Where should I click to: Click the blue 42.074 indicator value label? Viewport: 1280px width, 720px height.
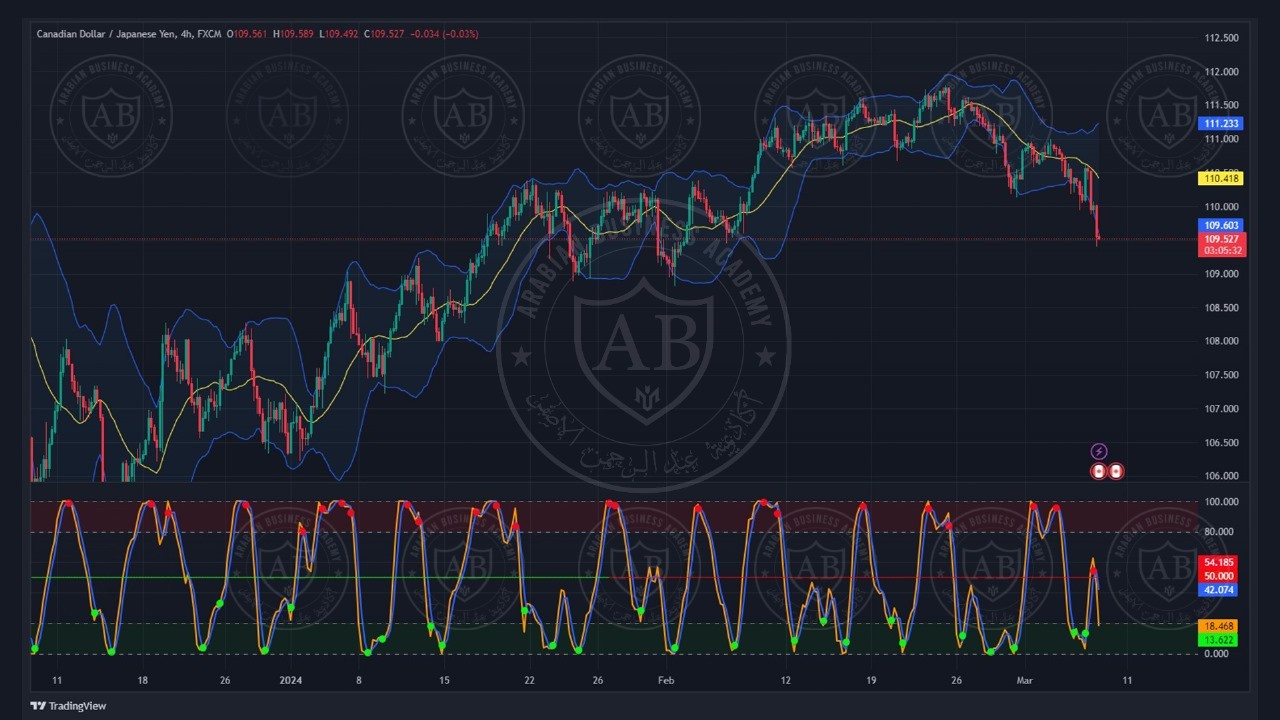1219,590
